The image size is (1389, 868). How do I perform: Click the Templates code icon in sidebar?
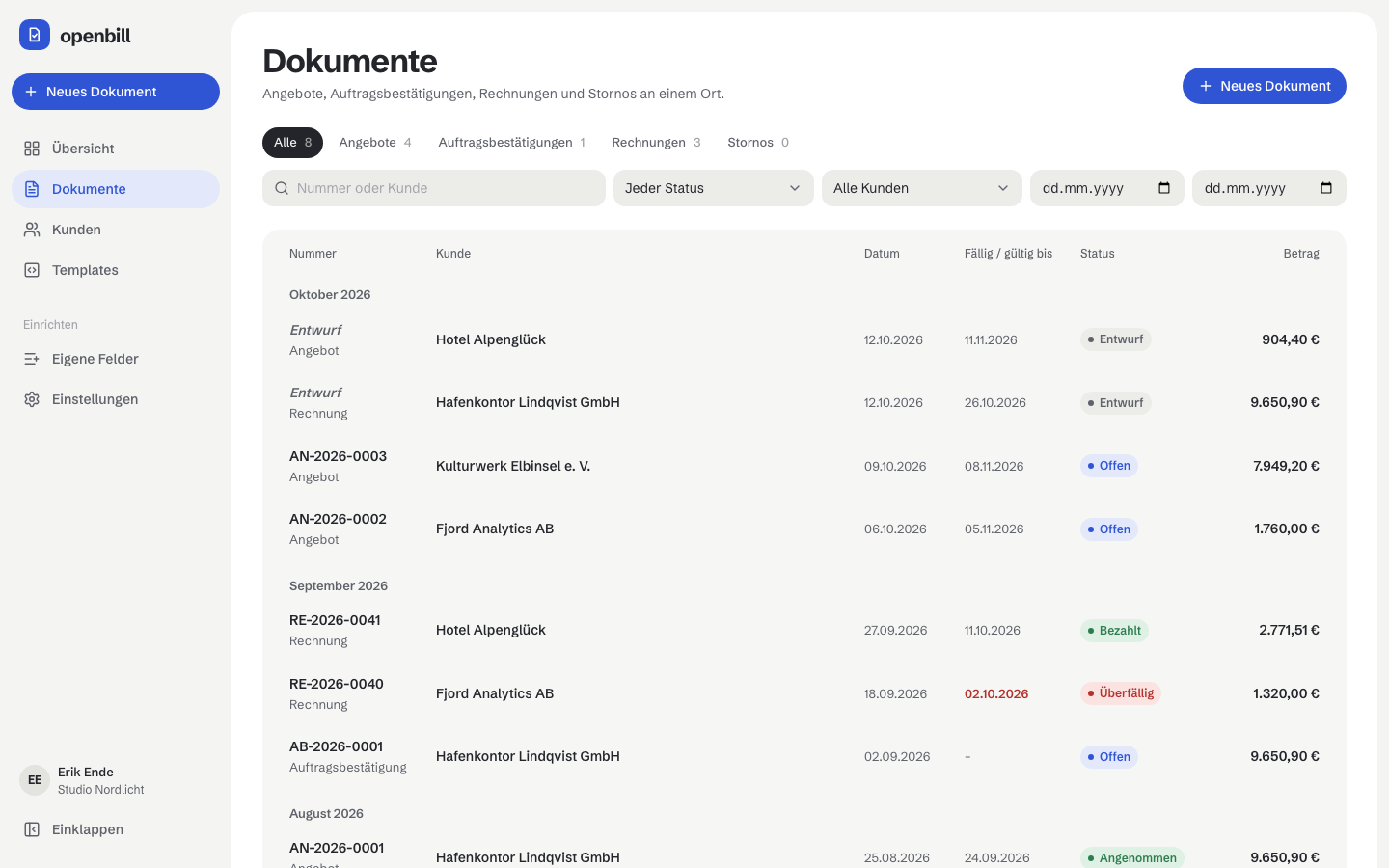point(32,270)
